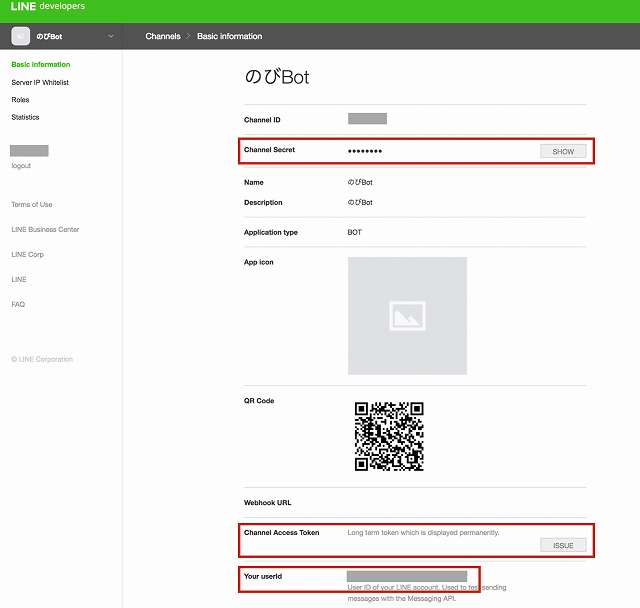
Task: Click the LINE developers logo
Action: (48, 6)
